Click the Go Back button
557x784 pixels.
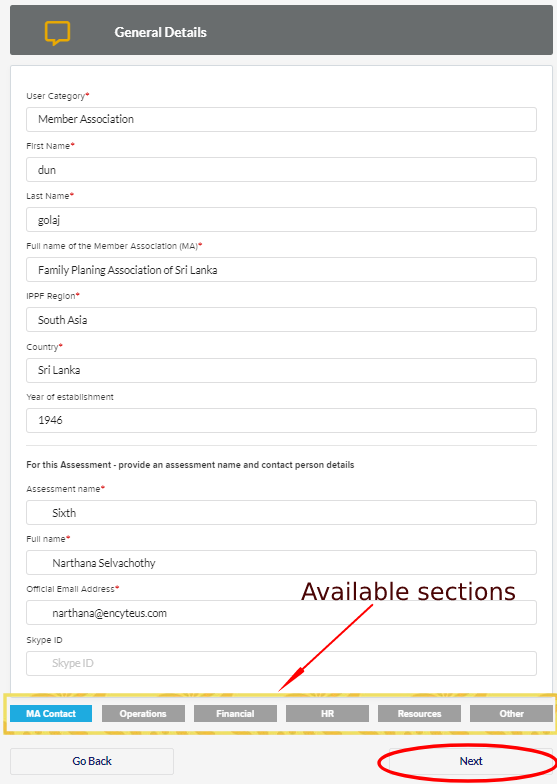(x=92, y=761)
